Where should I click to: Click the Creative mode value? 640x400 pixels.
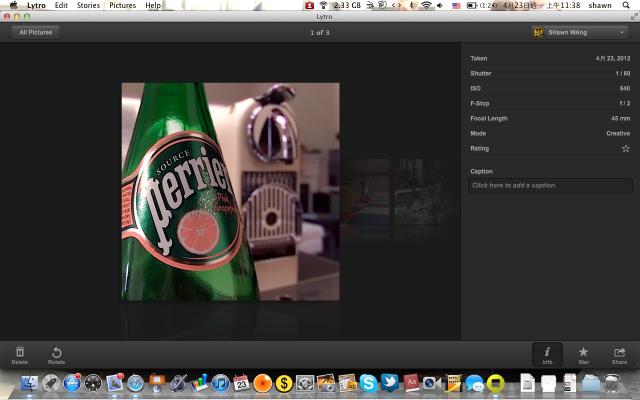618,133
